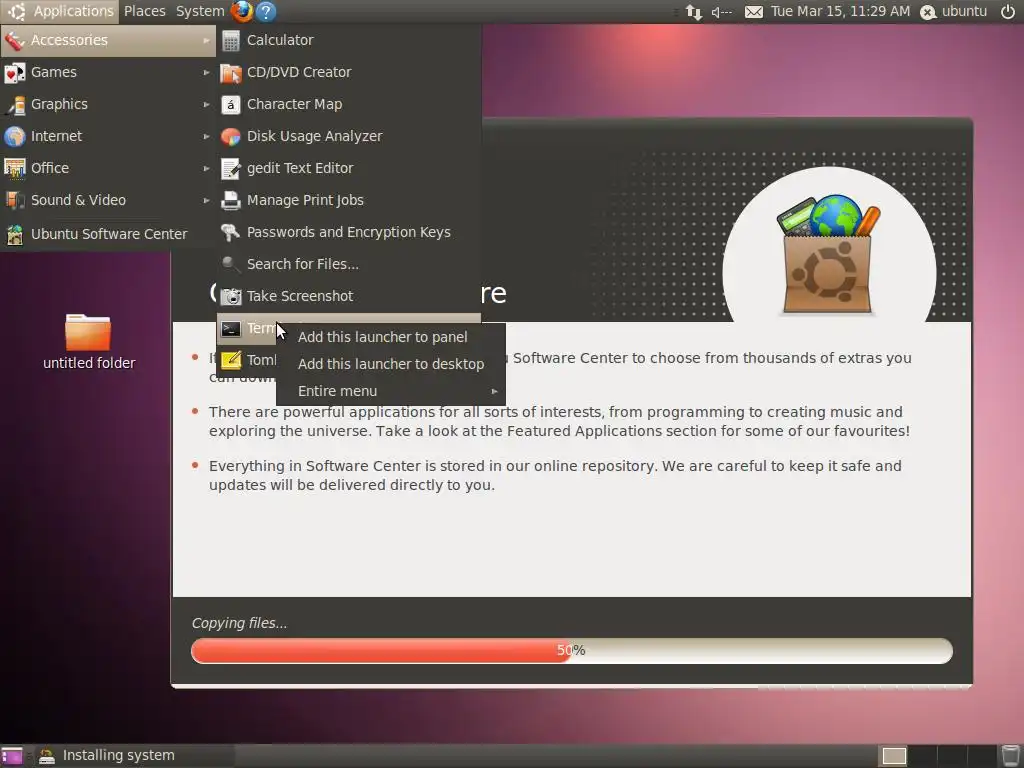
Task: Open the Ubuntu Software Center icon
Action: click(x=14, y=234)
